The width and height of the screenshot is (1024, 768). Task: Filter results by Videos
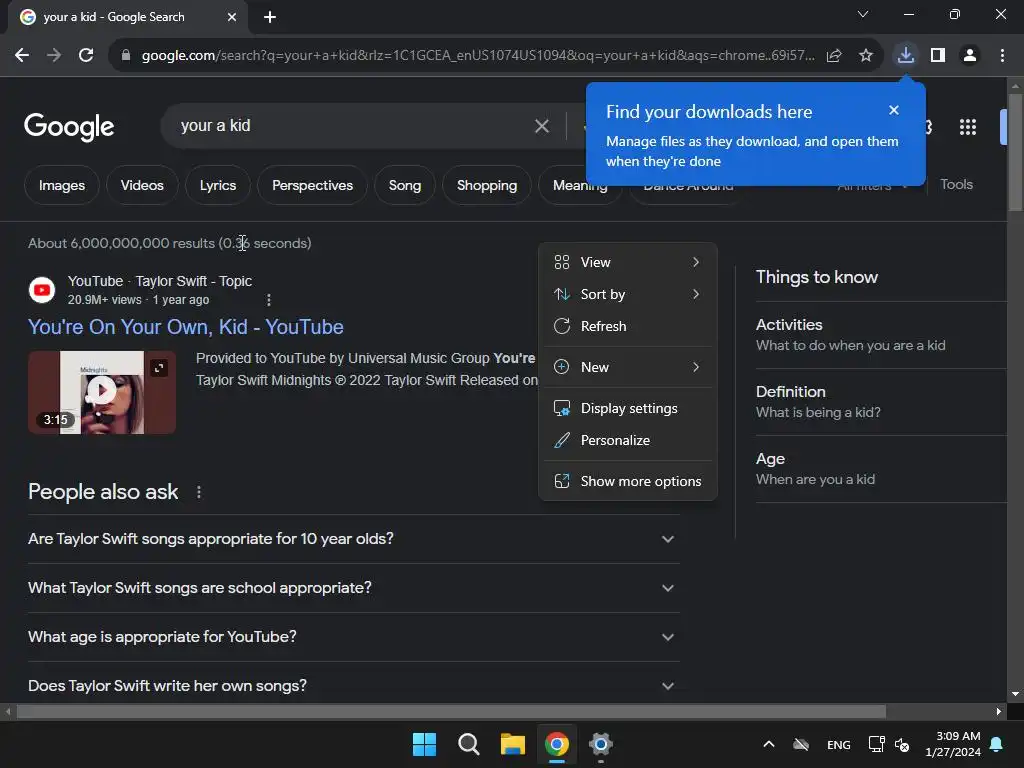[x=142, y=185]
